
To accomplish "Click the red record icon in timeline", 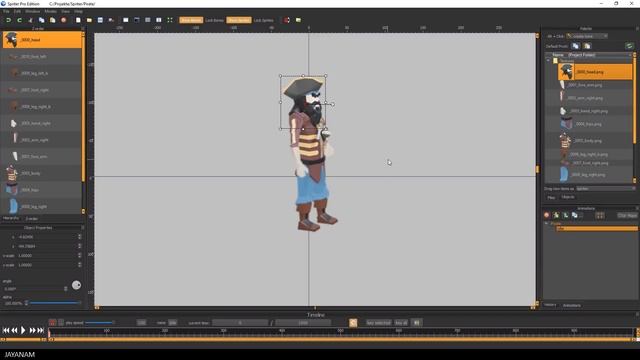I will coord(52,323).
